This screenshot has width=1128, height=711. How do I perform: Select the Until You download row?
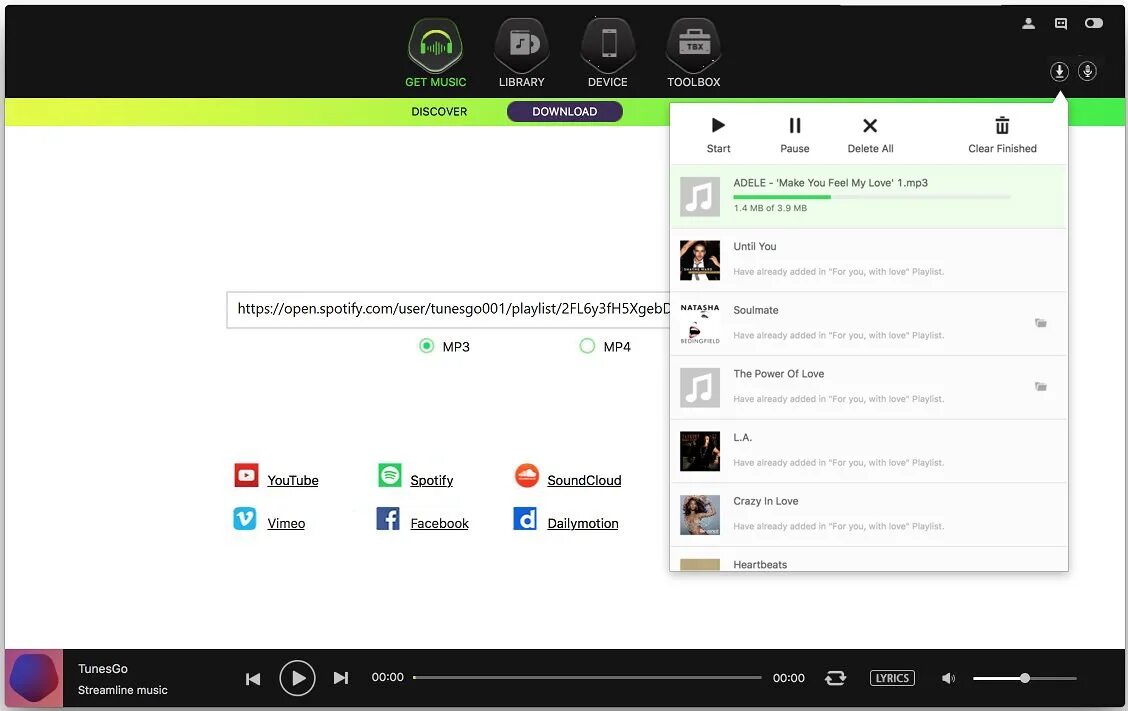868,260
